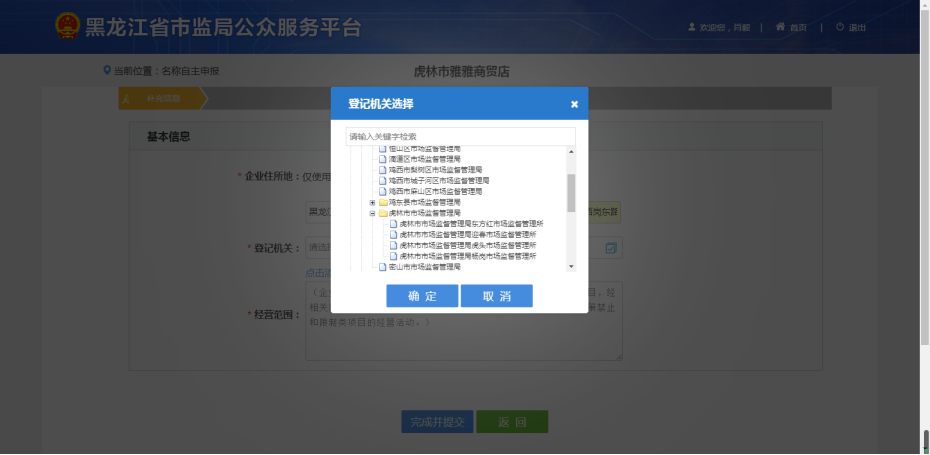Viewport: 930px width, 455px height.
Task: Select 鸡西市城子河区市场监督管理局 in the tree
Action: click(439, 180)
